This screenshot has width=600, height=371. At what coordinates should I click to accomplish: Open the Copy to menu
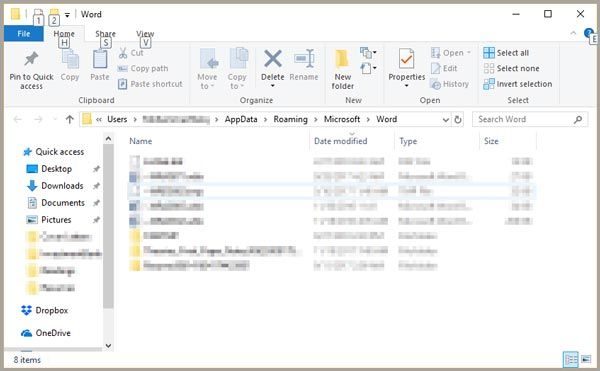pyautogui.click(x=237, y=69)
